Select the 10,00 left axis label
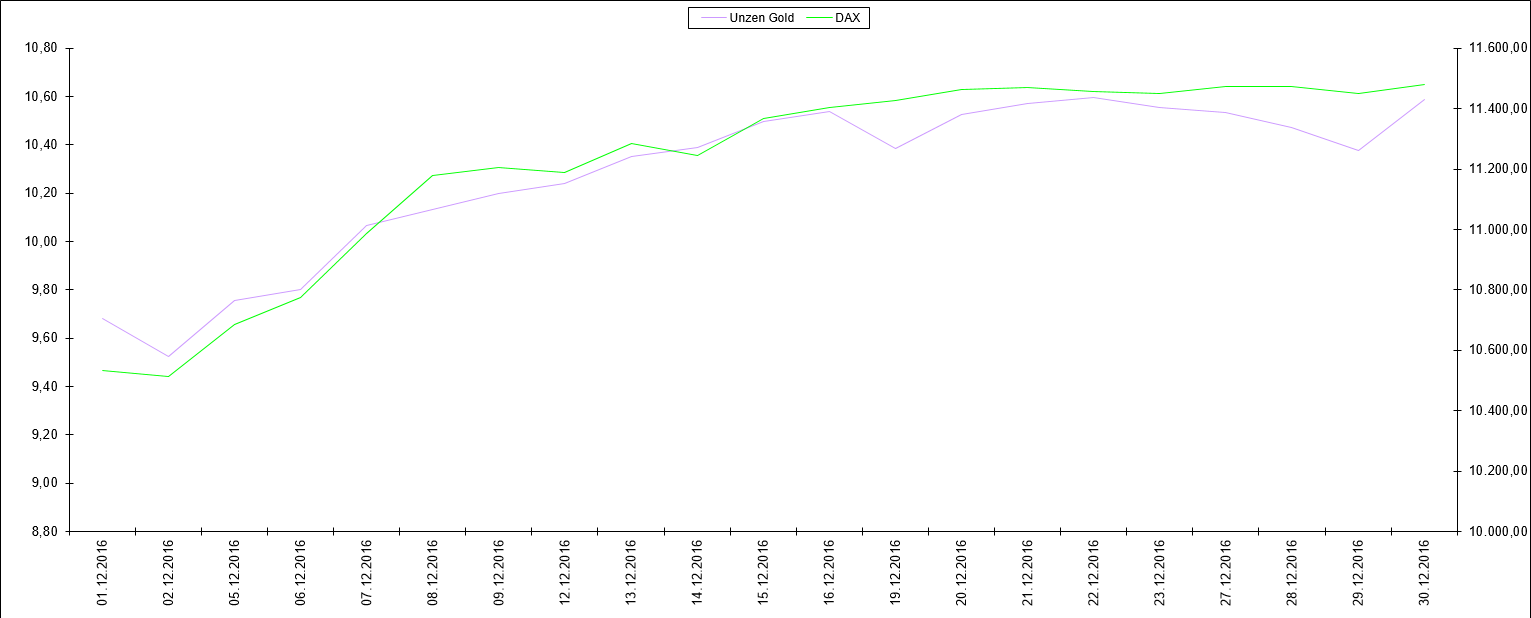This screenshot has height=618, width=1531. point(40,241)
